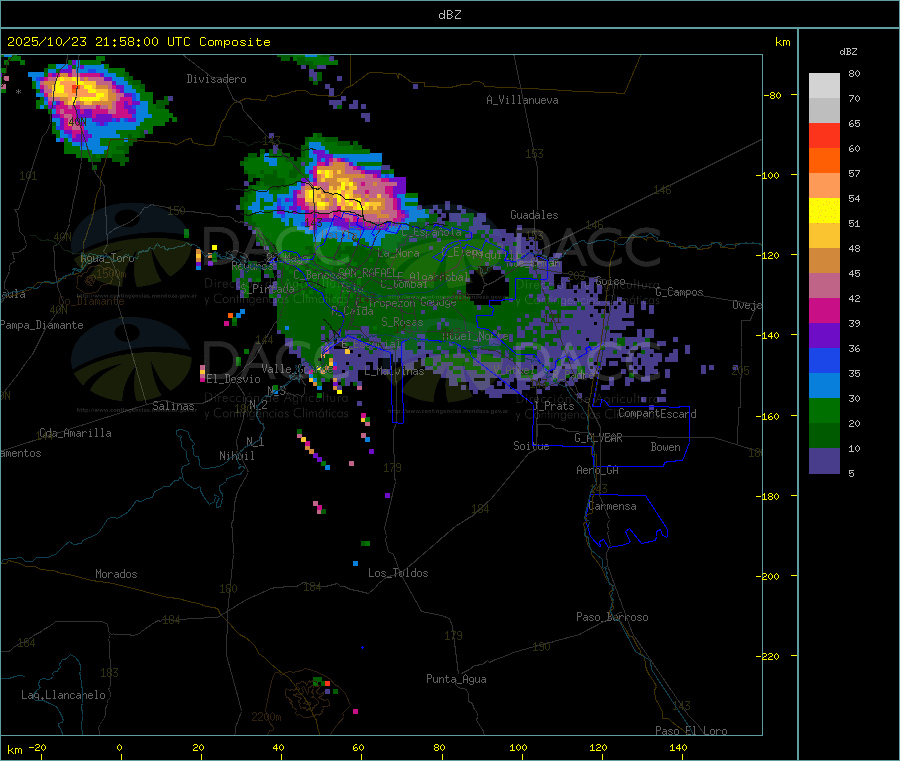Select the 80 dBZ light gray swatch
Screen dimensions: 900x761
click(x=824, y=86)
